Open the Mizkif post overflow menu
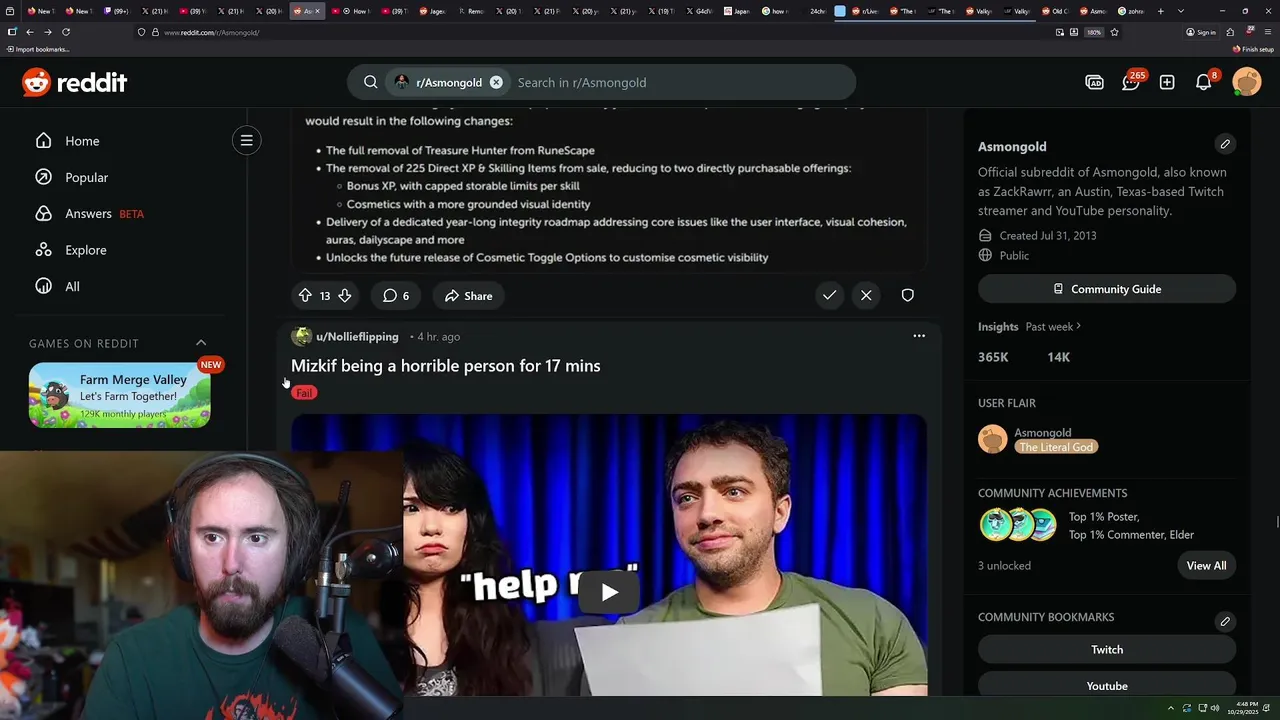 coord(919,336)
